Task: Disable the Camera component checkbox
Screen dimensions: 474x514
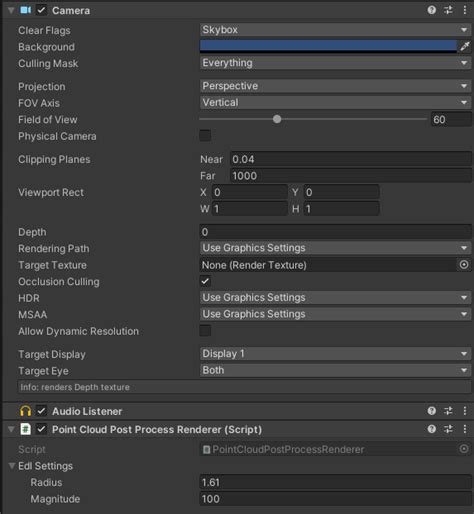Action: click(x=41, y=10)
